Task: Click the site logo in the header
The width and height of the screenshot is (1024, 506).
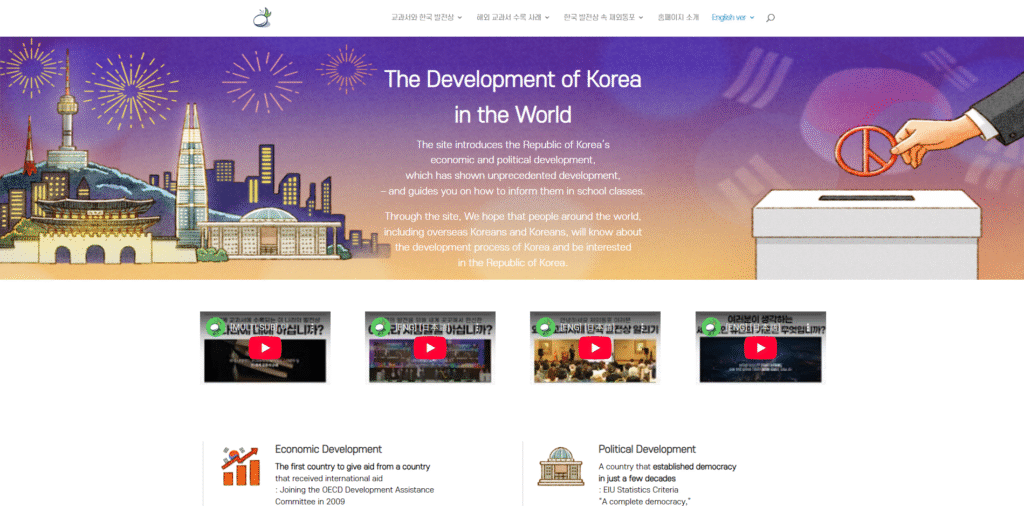Action: (x=262, y=17)
